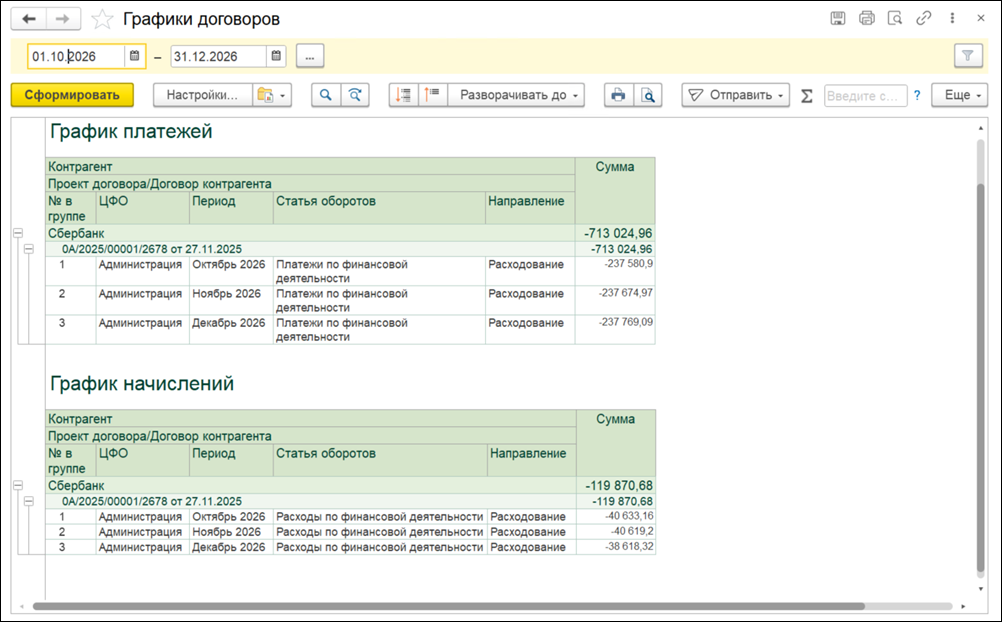The height and width of the screenshot is (622, 1002).
Task: Click the График начислений heading
Action: coord(142,384)
